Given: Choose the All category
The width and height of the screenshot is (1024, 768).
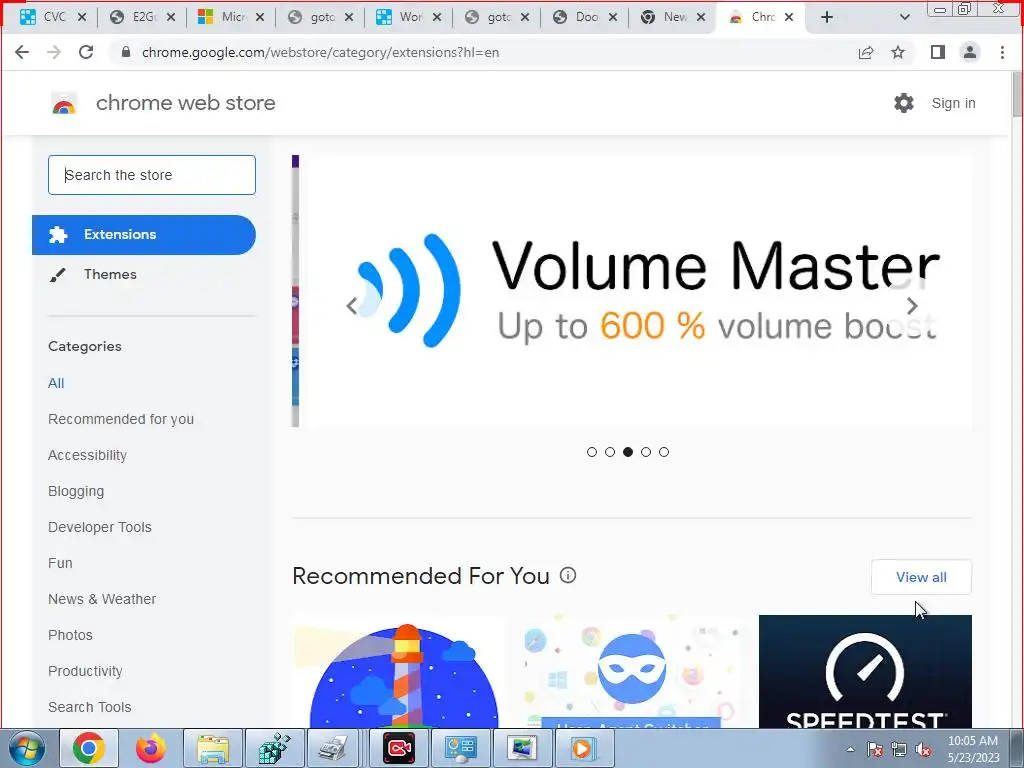Looking at the screenshot, I should (x=56, y=383).
